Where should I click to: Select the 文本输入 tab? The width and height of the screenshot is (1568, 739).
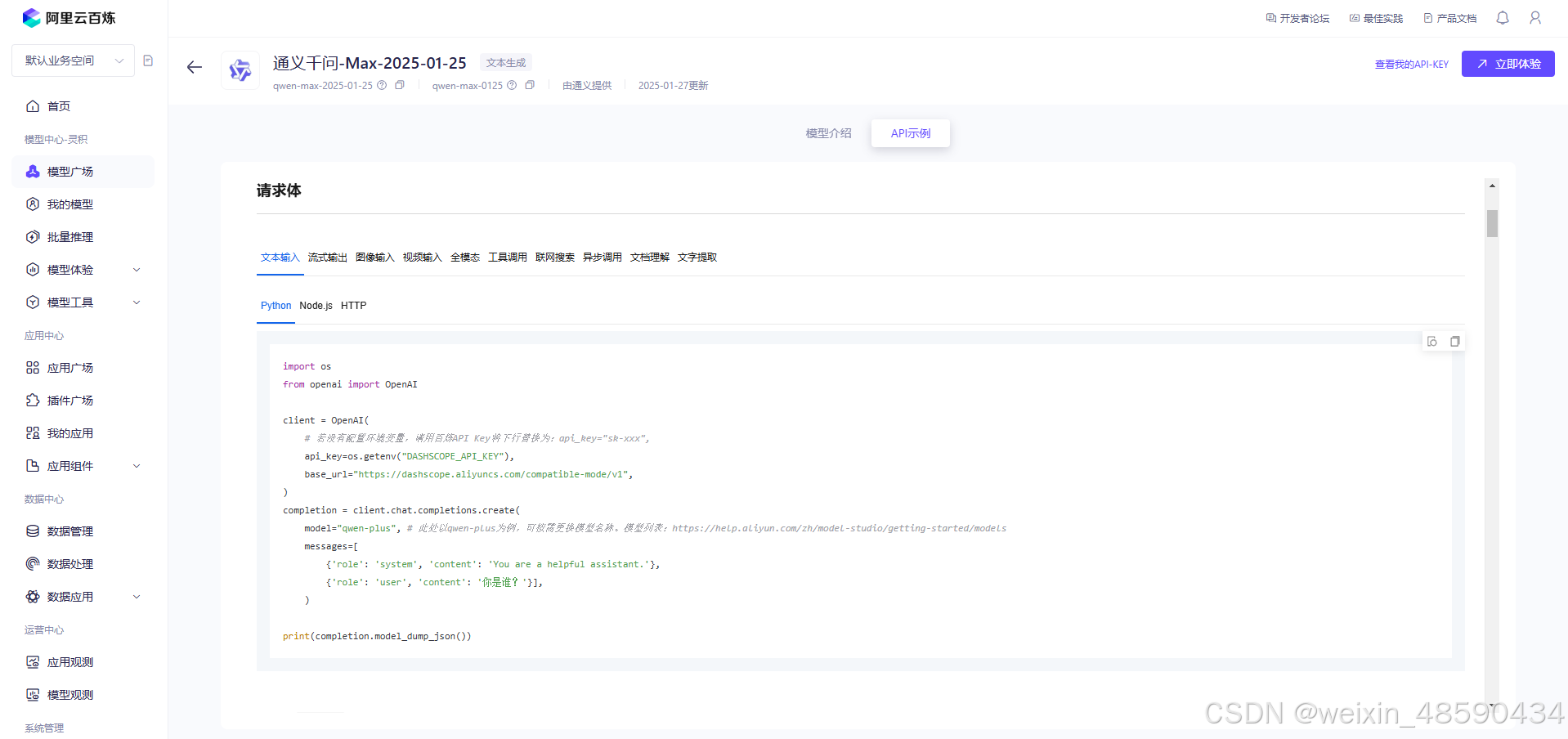(x=280, y=258)
